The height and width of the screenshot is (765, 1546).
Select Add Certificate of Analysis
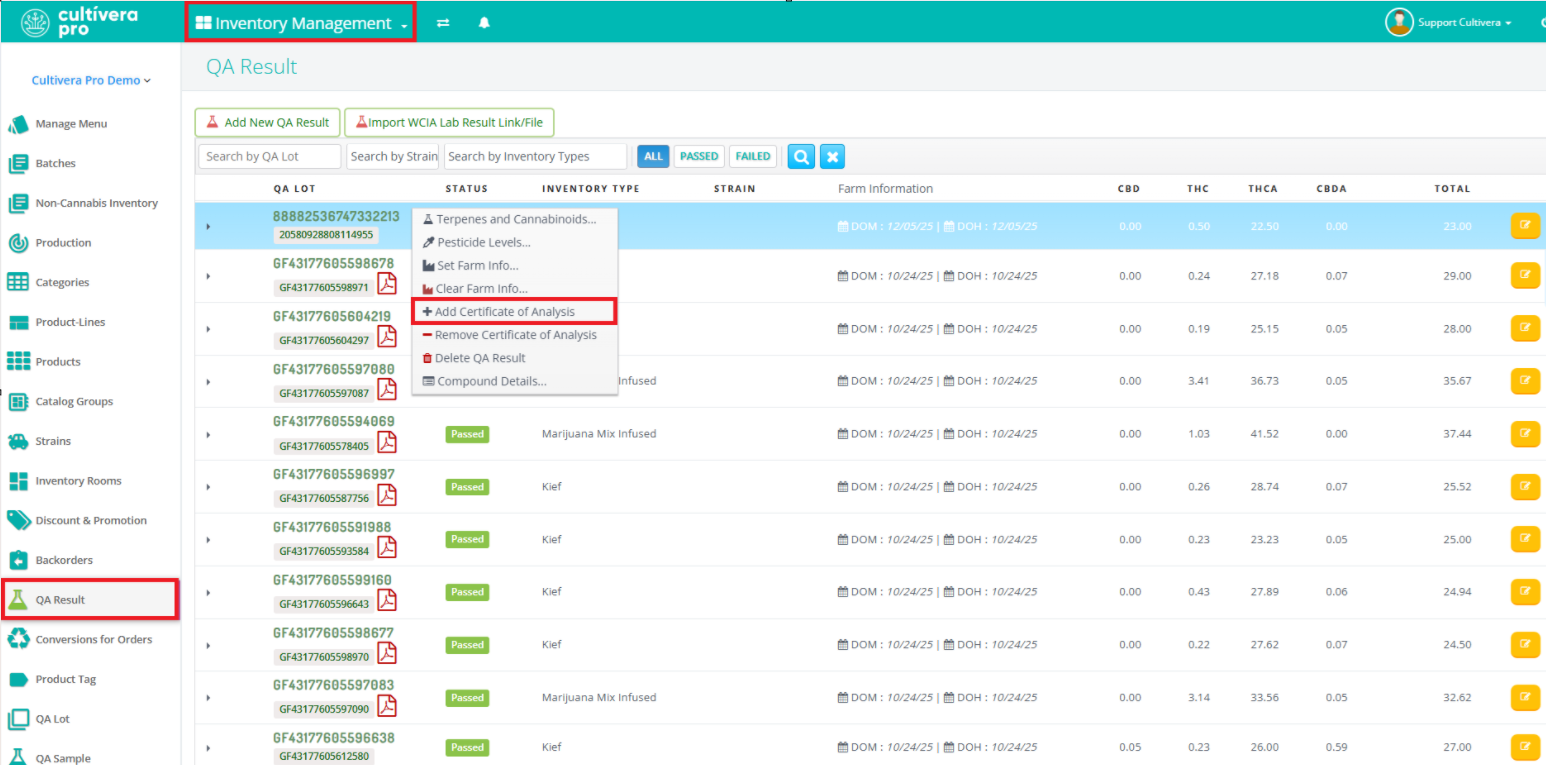click(x=514, y=311)
